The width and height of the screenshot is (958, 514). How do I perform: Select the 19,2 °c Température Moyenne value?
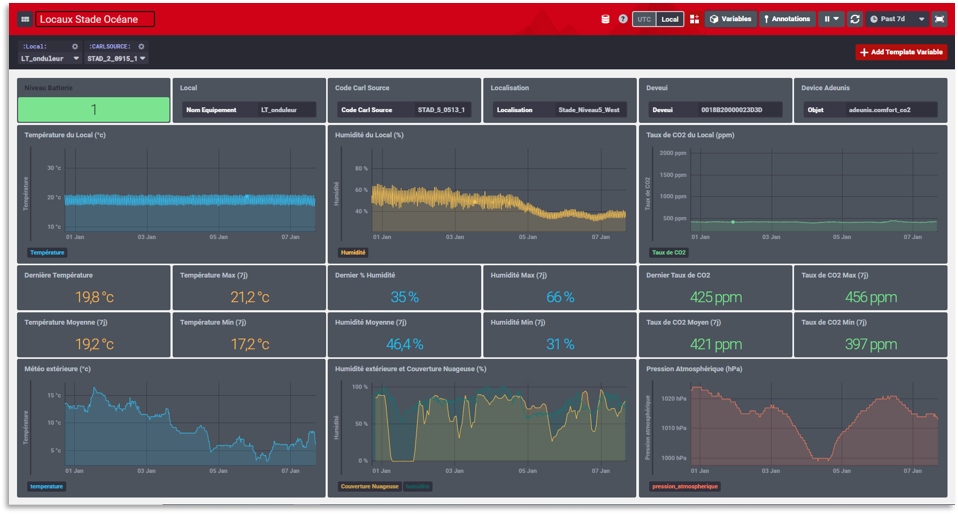pos(94,344)
